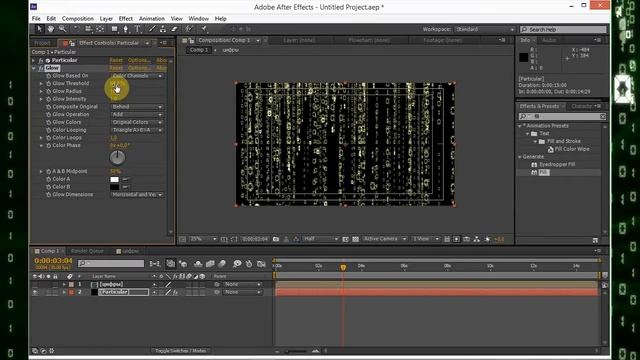The width and height of the screenshot is (640, 360).
Task: Expand the Particular effect properties
Action: (34, 60)
